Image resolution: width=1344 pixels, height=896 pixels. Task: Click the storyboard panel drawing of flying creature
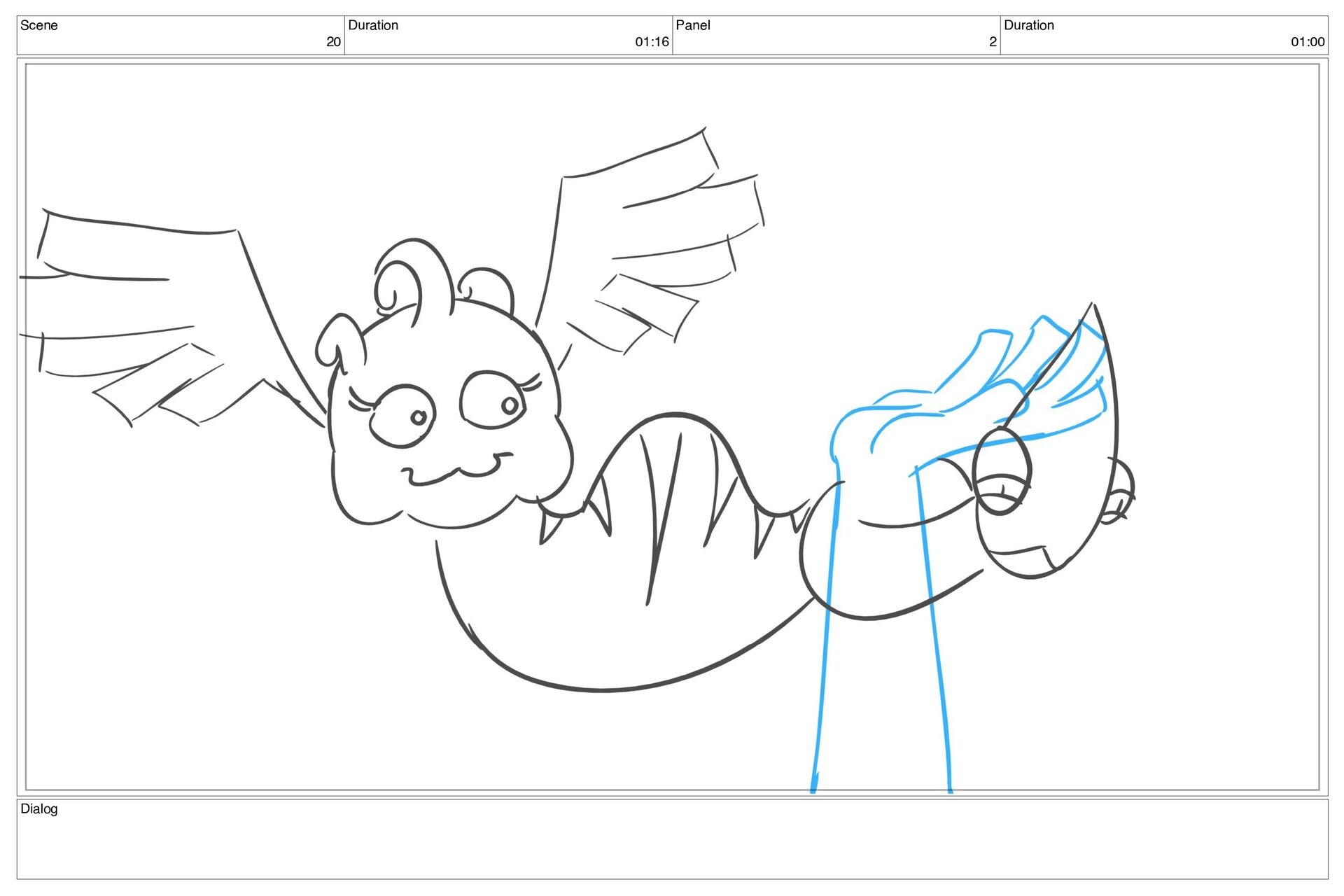point(672,427)
